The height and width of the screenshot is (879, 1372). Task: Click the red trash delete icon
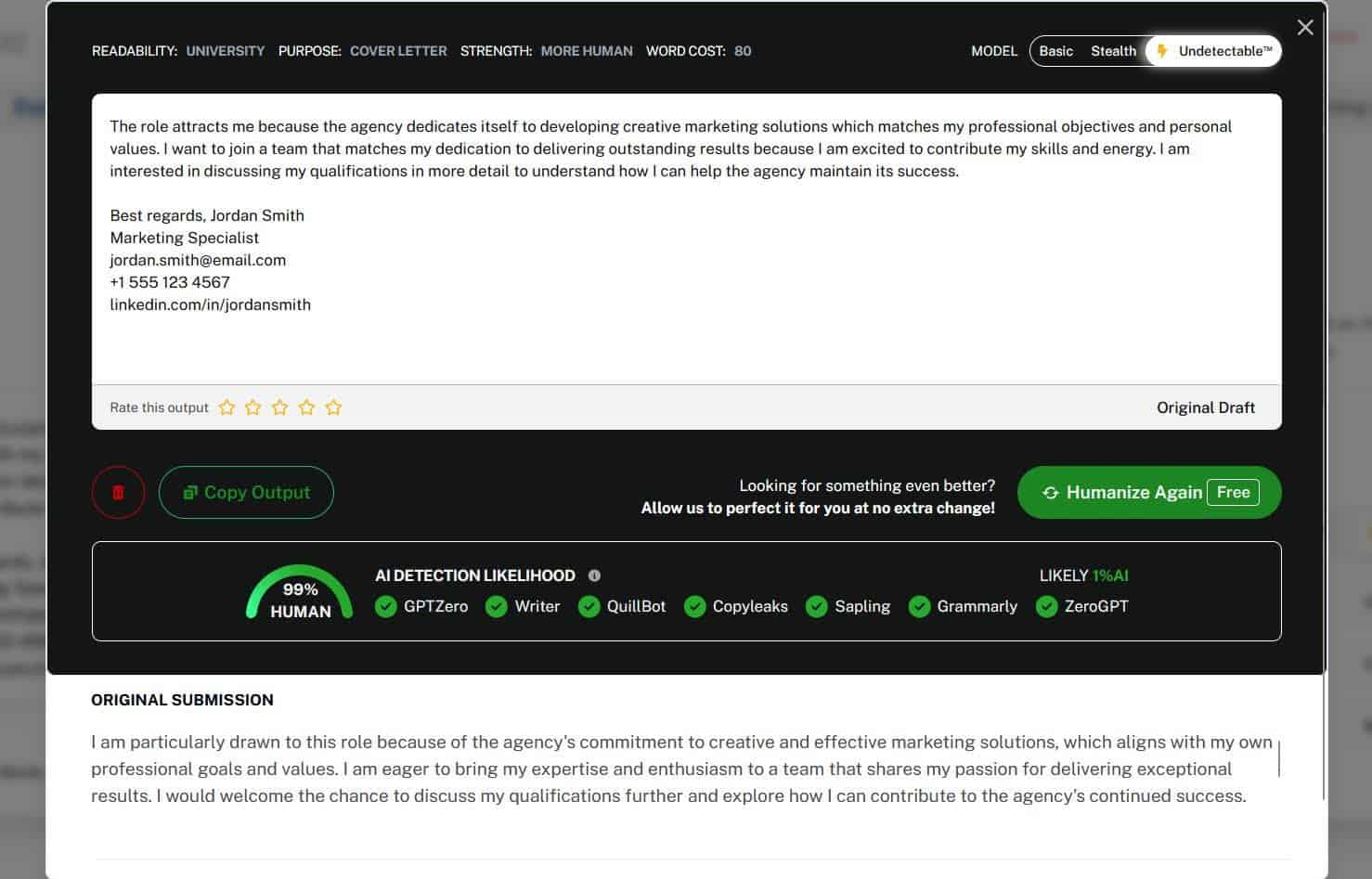tap(118, 493)
